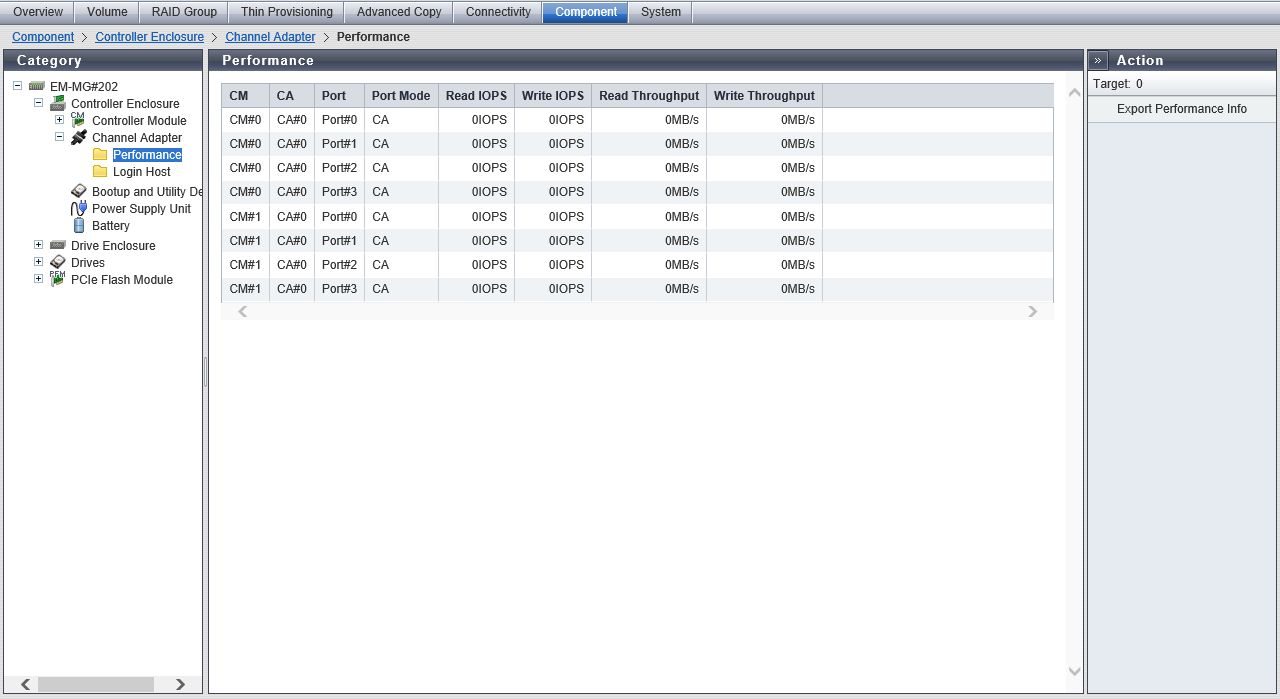
Task: Sort table by Read IOPS column header
Action: [x=476, y=96]
